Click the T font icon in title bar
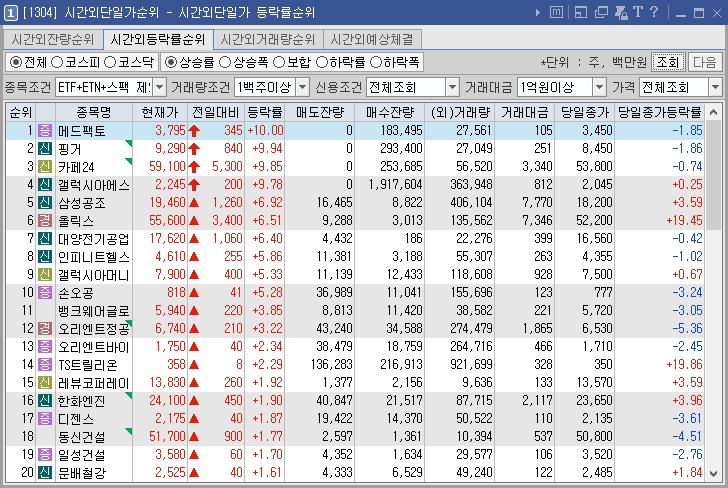 [x=638, y=12]
